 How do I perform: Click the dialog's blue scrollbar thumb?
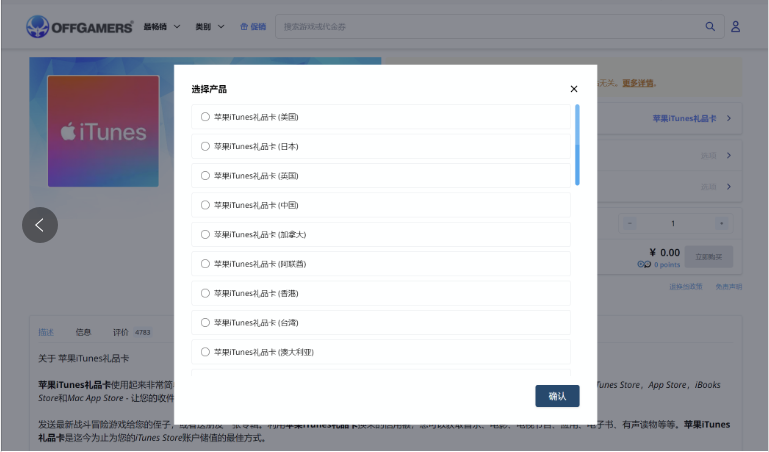577,145
